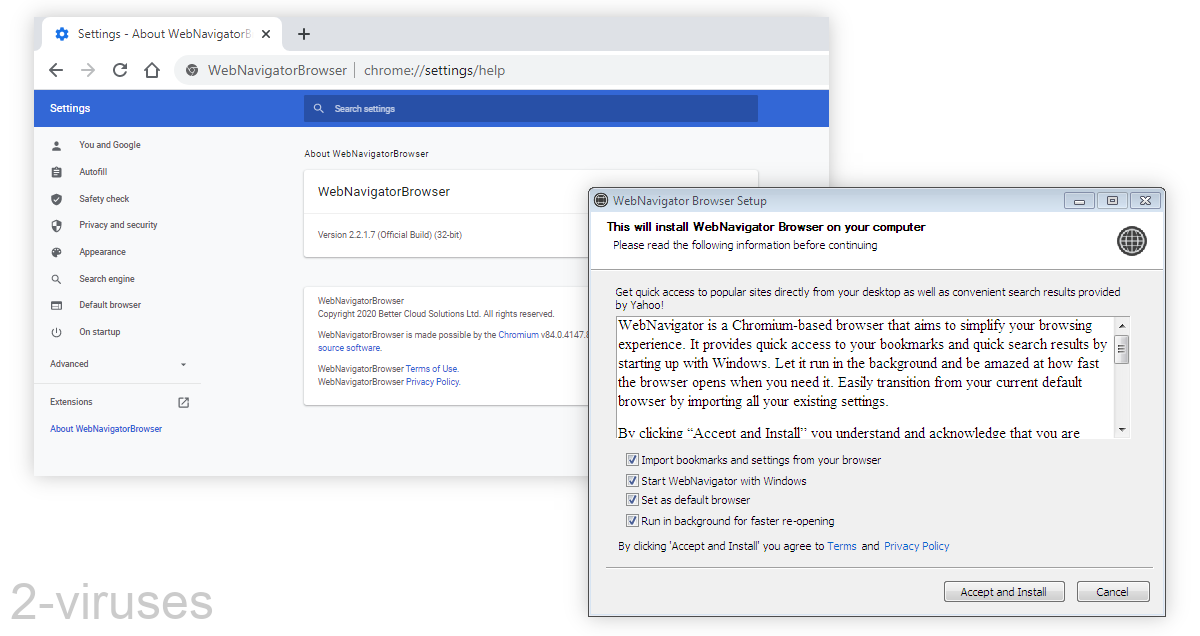Click the license text scrollbar thumb
1200x636 pixels.
pyautogui.click(x=1122, y=349)
